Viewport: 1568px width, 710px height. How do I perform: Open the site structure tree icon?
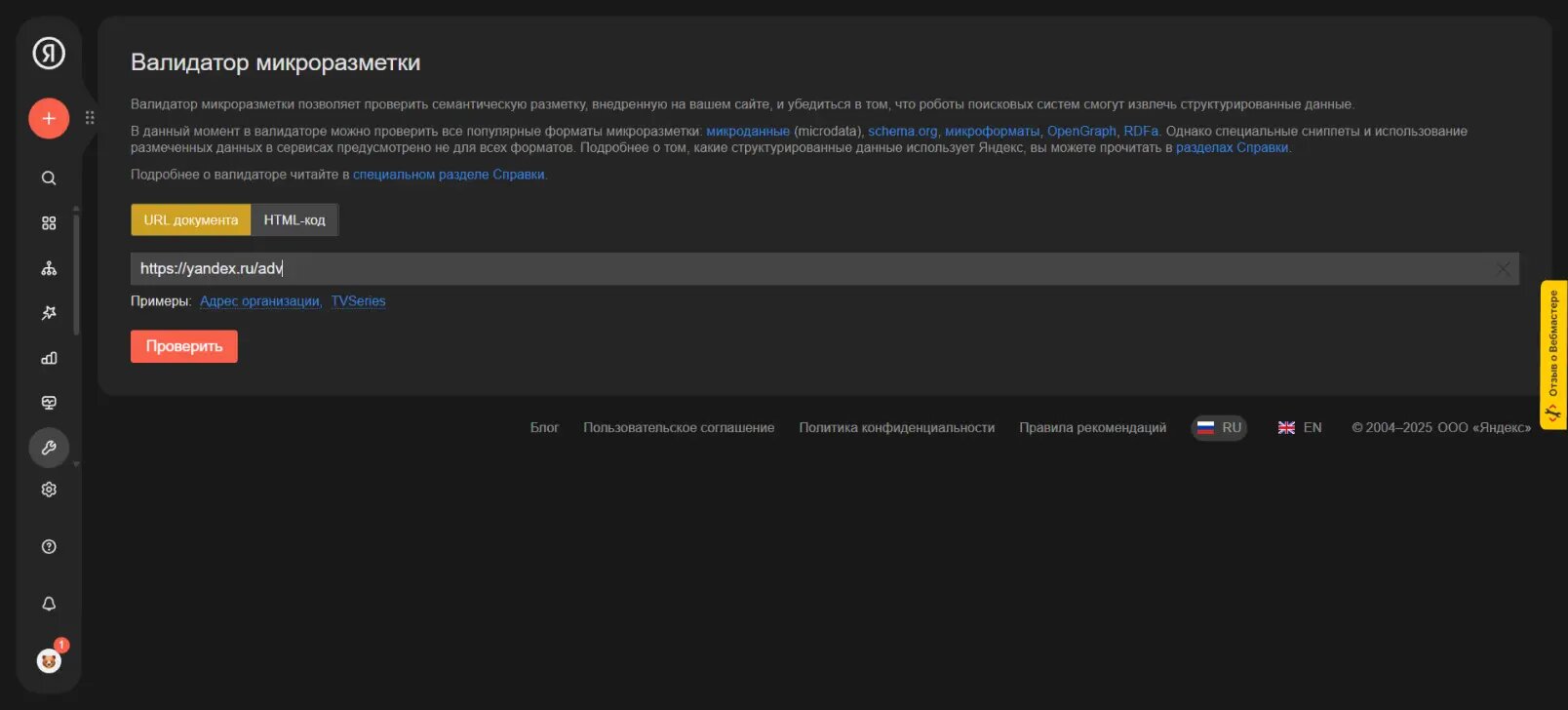[x=49, y=268]
